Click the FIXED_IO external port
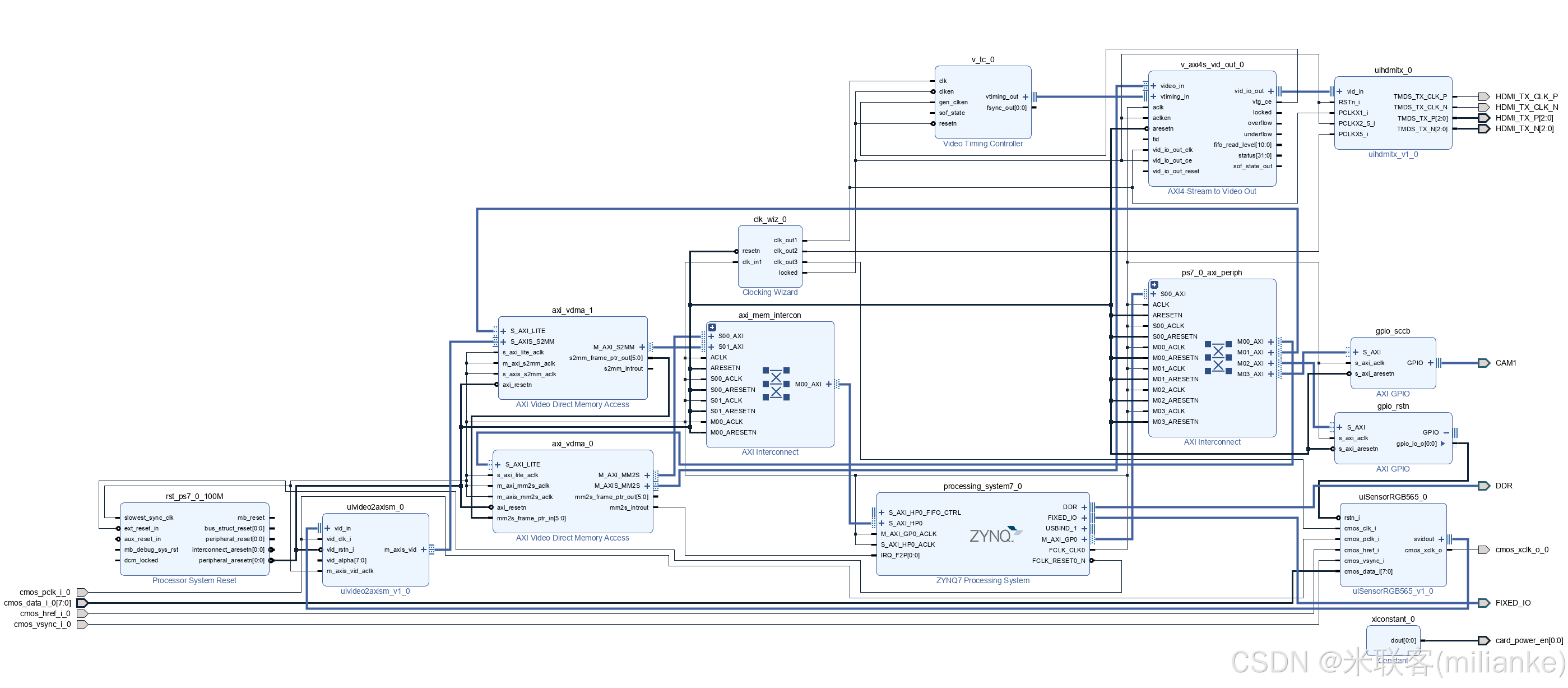This screenshot has height=688, width=1568. 1483,603
